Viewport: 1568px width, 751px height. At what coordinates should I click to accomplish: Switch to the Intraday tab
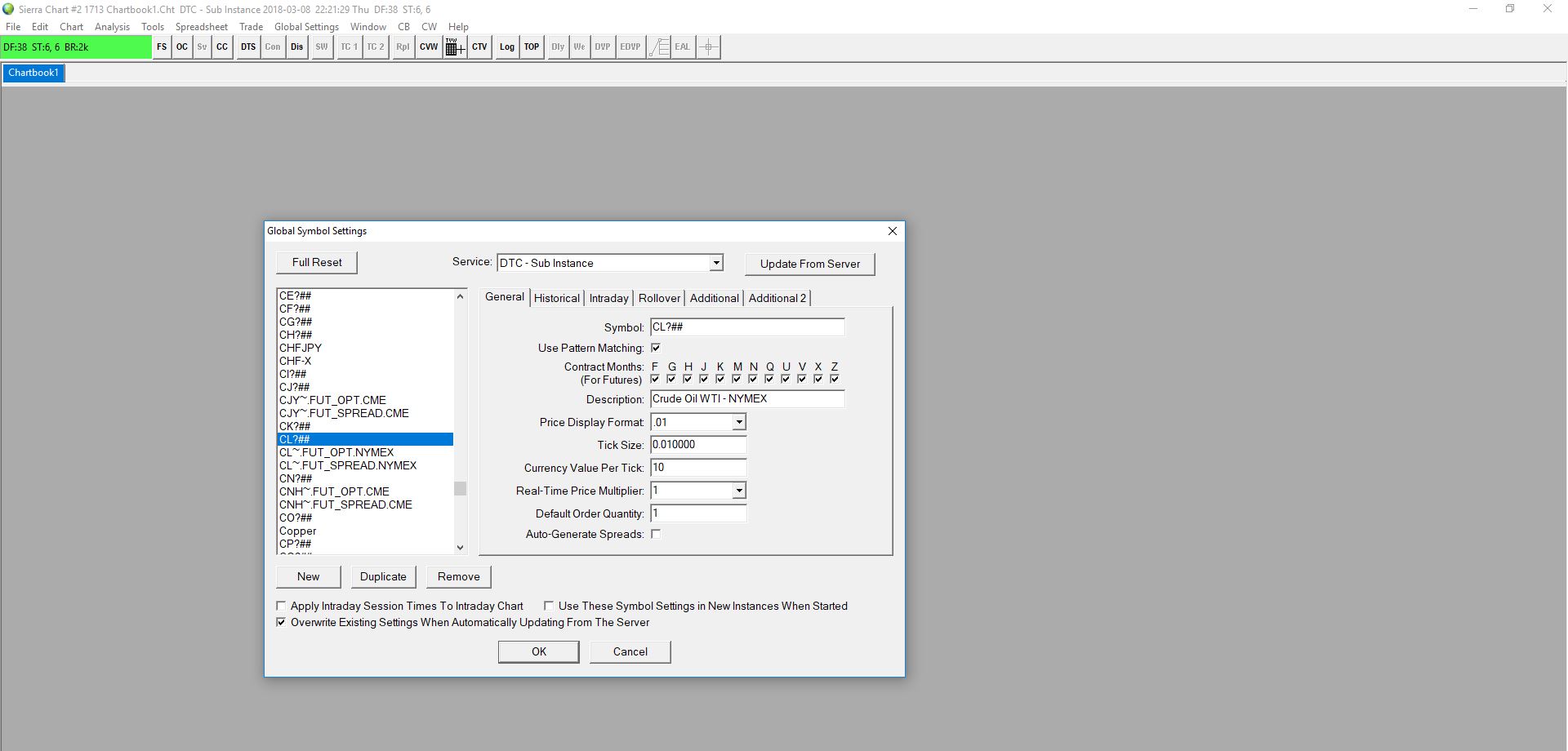click(x=609, y=298)
